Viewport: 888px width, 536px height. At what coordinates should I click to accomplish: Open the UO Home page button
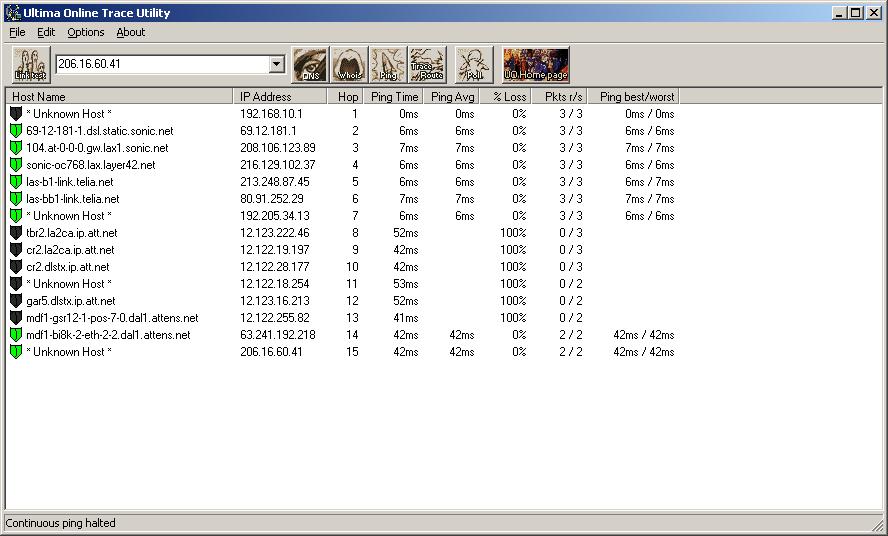click(x=536, y=65)
